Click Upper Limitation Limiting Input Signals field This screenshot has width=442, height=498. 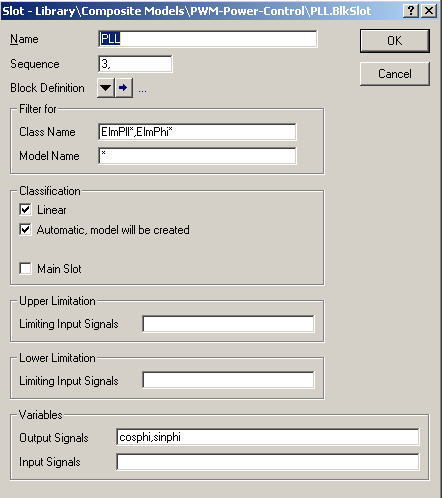228,324
